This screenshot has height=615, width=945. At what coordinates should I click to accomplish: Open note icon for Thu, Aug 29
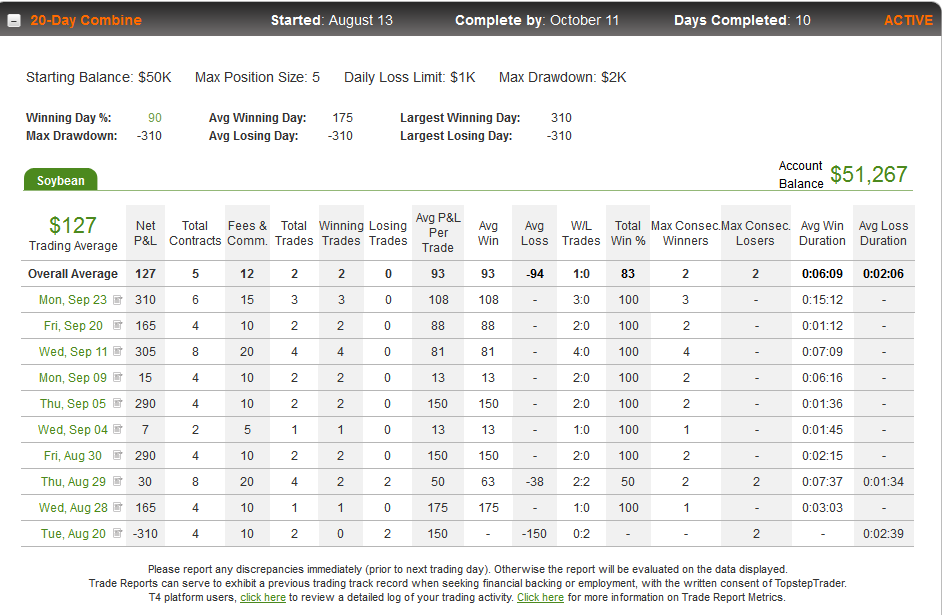coord(118,481)
